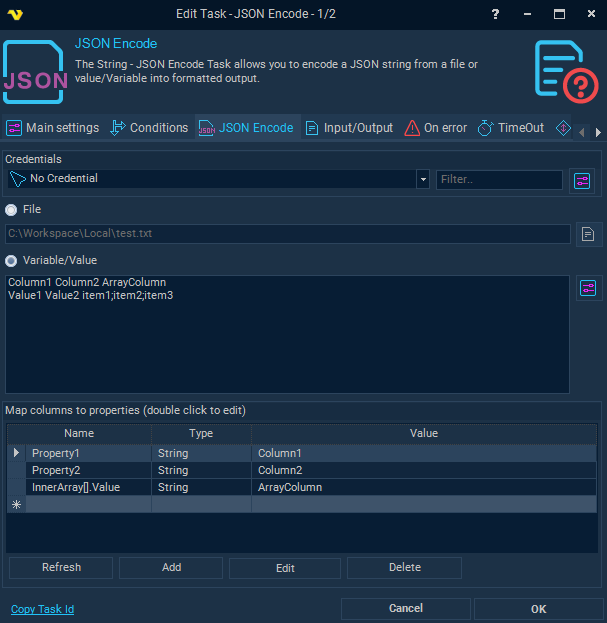Switch to the TimeOut tab

(511, 128)
